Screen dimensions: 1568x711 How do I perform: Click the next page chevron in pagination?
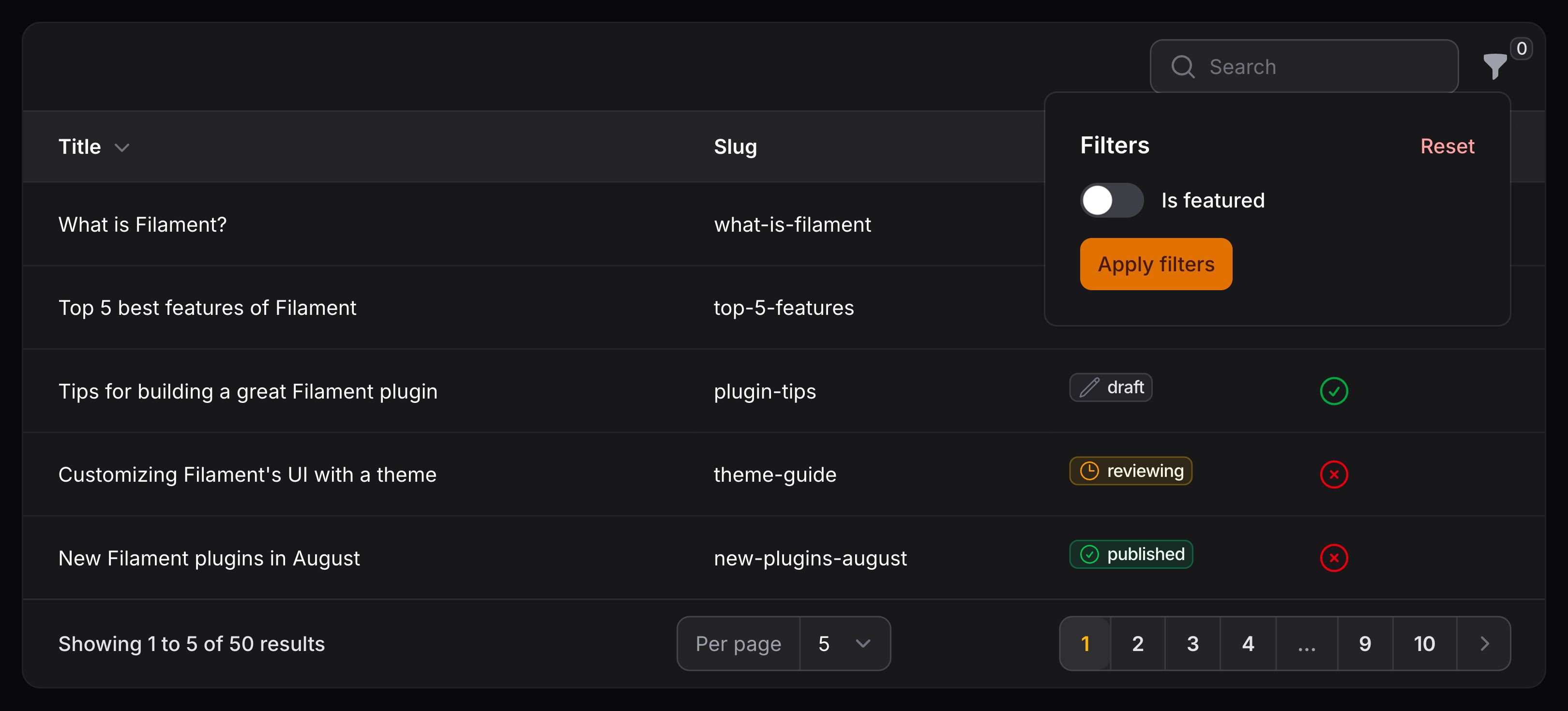click(x=1484, y=643)
